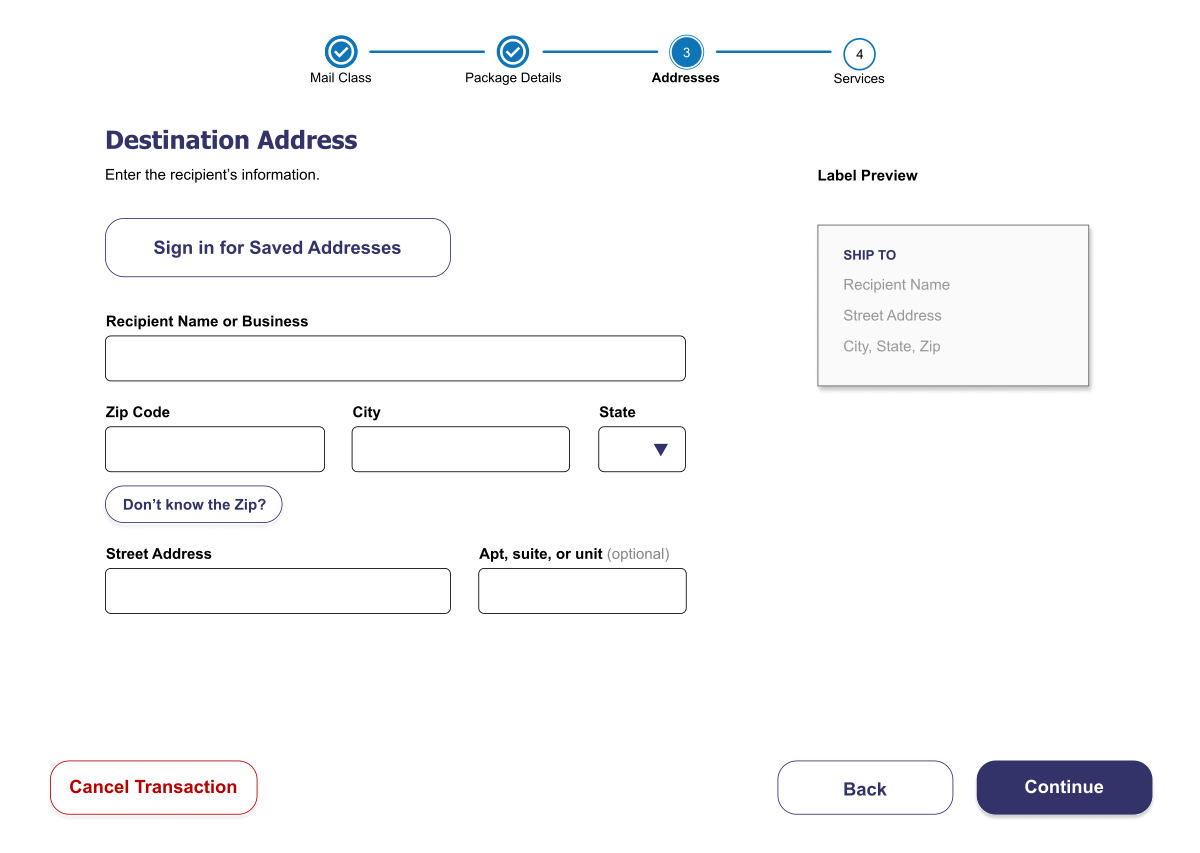
Task: Click the Mail Class step label
Action: click(x=341, y=78)
